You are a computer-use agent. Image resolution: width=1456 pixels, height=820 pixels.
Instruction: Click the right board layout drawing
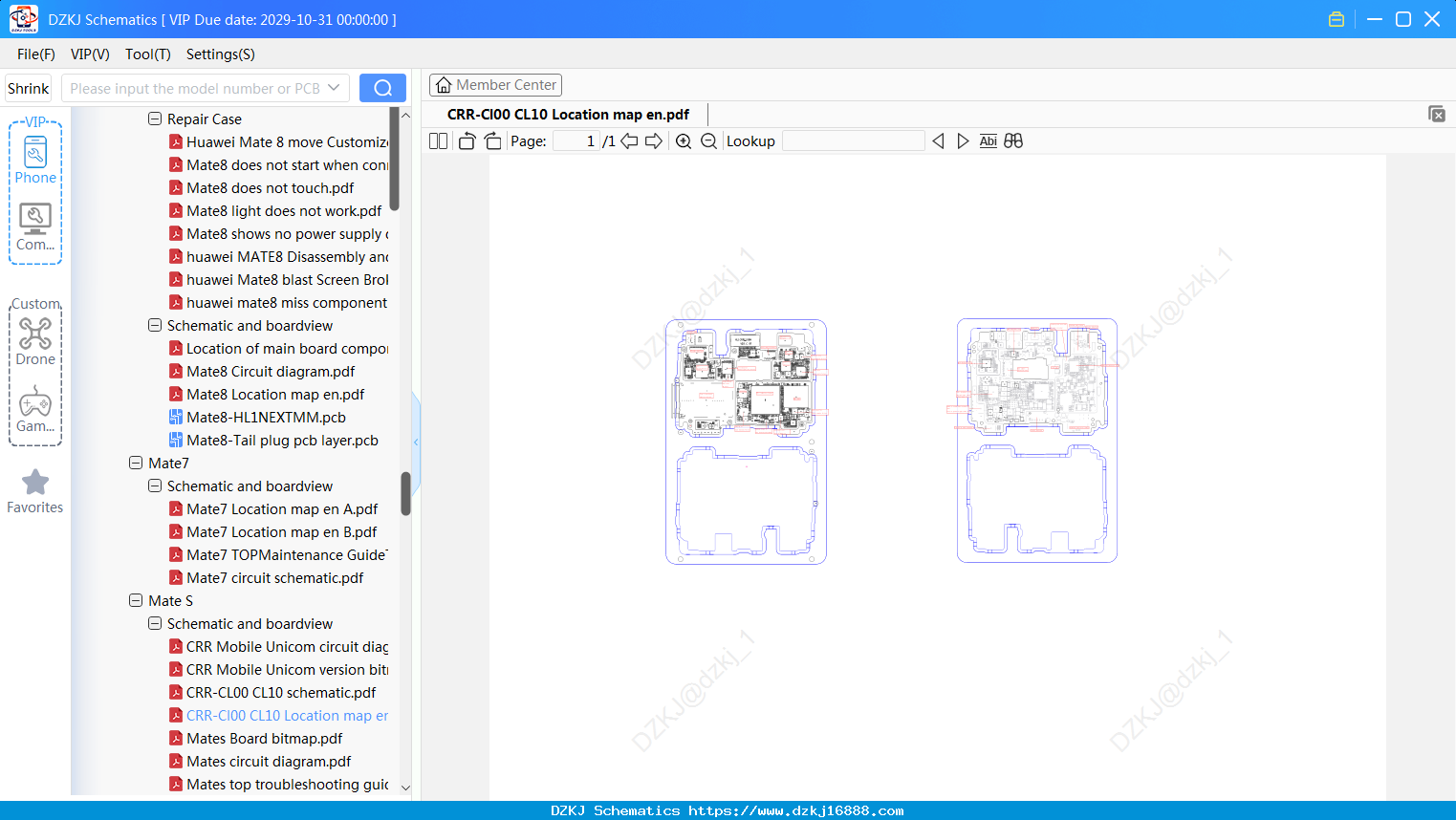(x=1037, y=441)
